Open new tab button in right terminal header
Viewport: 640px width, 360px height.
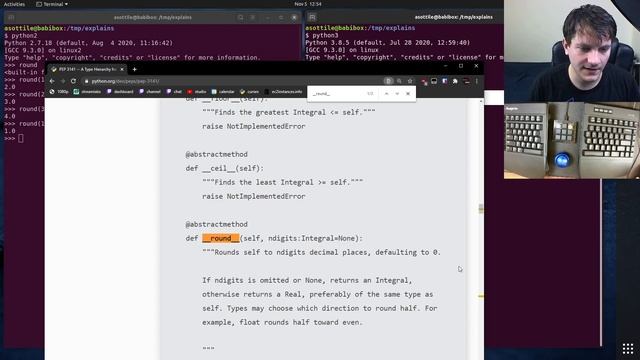312,18
